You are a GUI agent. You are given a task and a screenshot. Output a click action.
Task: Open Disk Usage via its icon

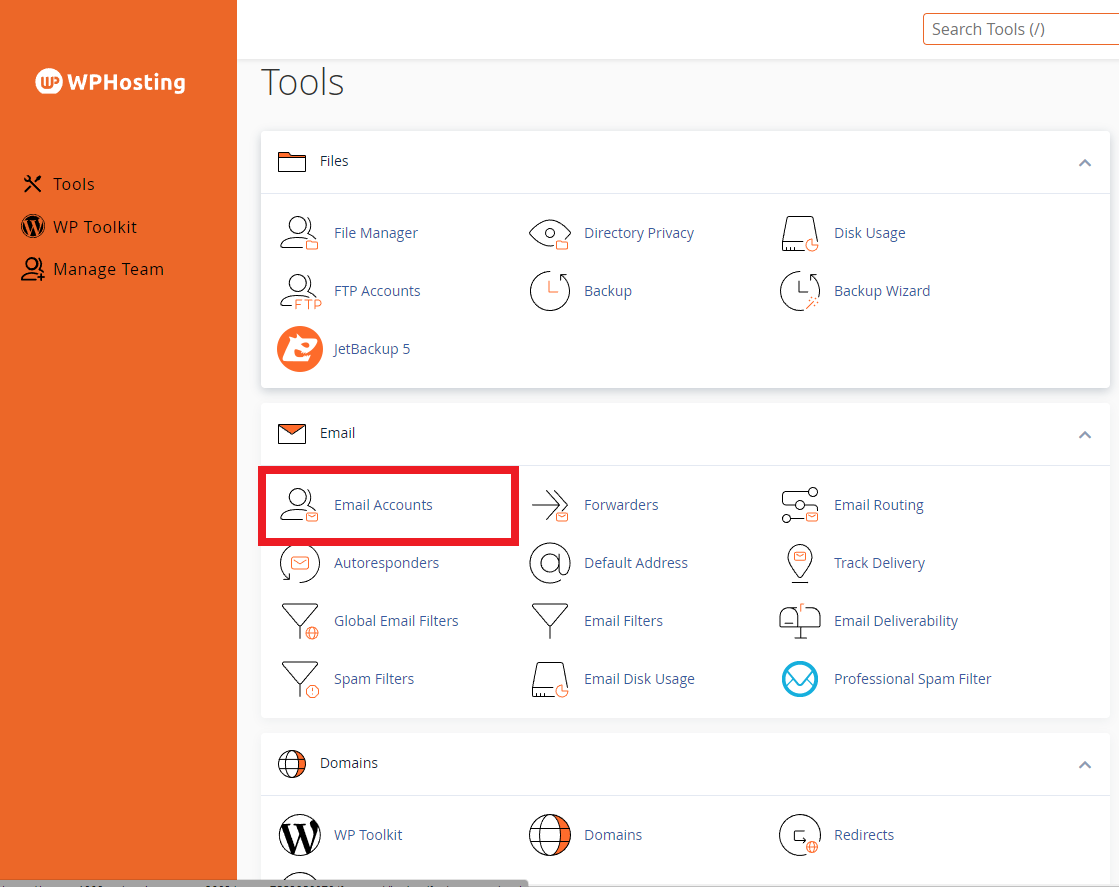pyautogui.click(x=799, y=233)
